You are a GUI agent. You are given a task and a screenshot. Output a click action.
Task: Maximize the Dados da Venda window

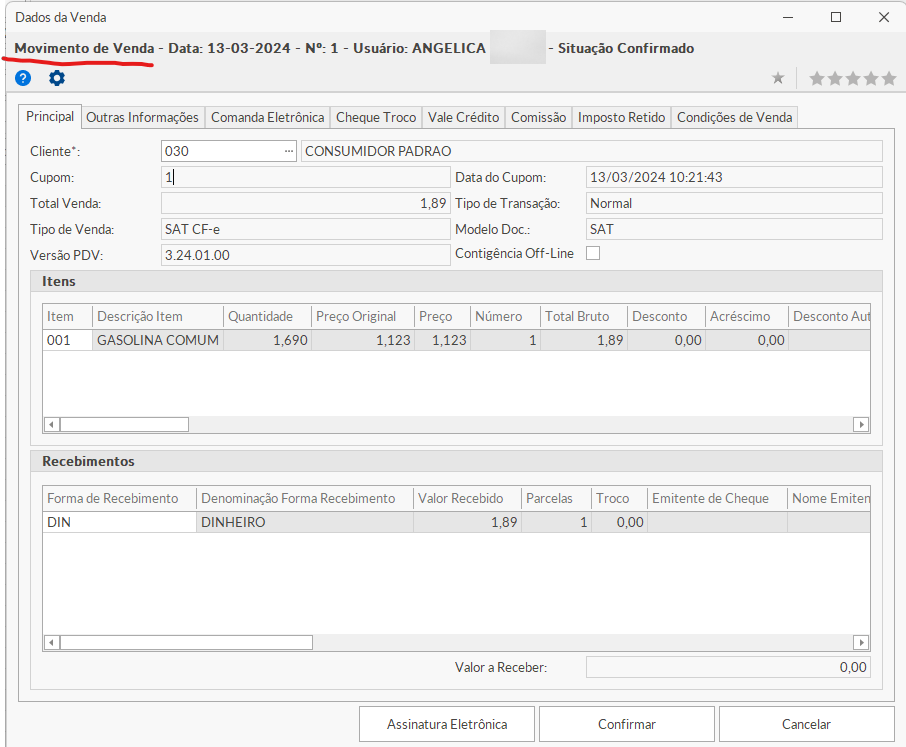836,17
